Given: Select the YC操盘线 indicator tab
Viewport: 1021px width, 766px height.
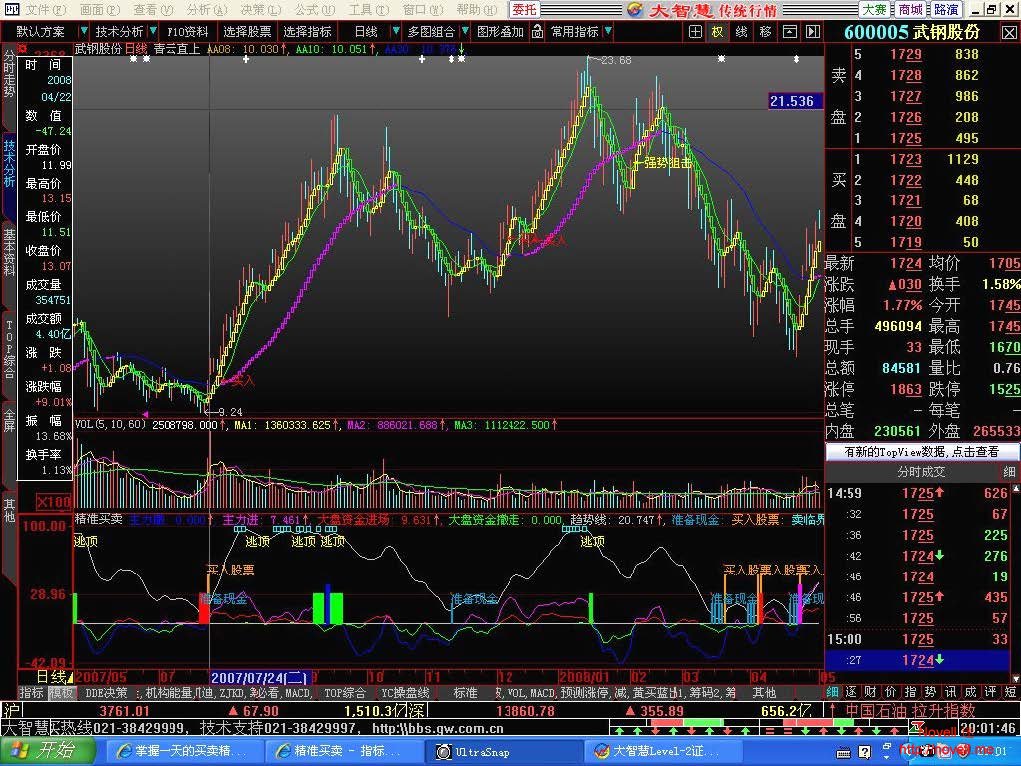Looking at the screenshot, I should (405, 692).
